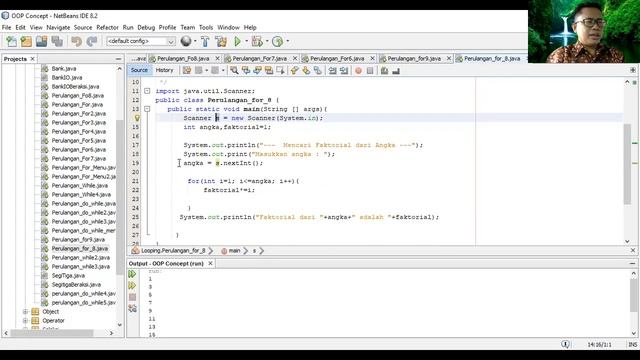This screenshot has height=360, width=640.
Task: Collapse the code fold at line 11
Action: (x=147, y=91)
